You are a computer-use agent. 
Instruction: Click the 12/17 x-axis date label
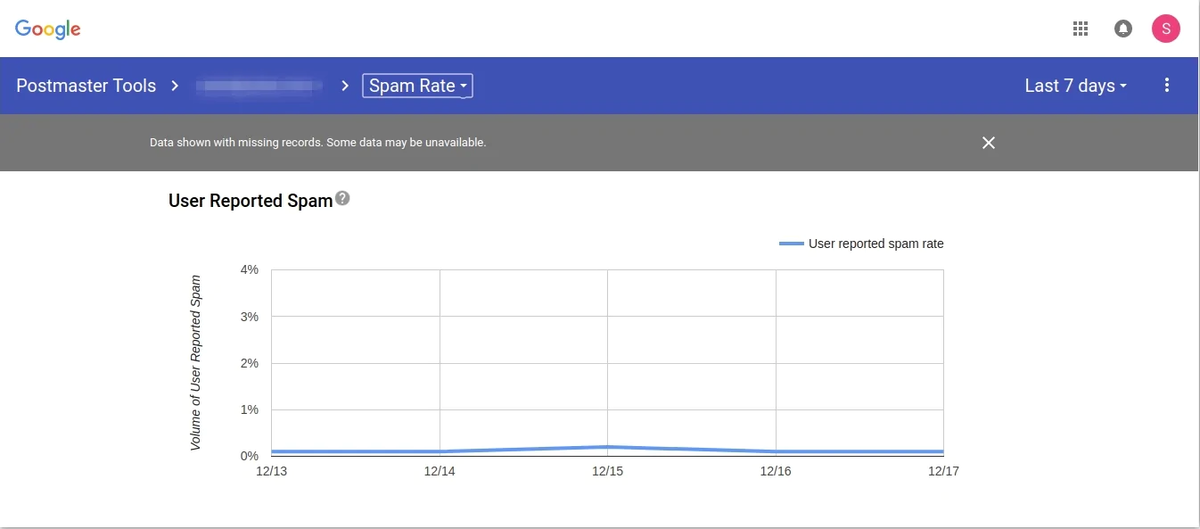pyautogui.click(x=943, y=471)
